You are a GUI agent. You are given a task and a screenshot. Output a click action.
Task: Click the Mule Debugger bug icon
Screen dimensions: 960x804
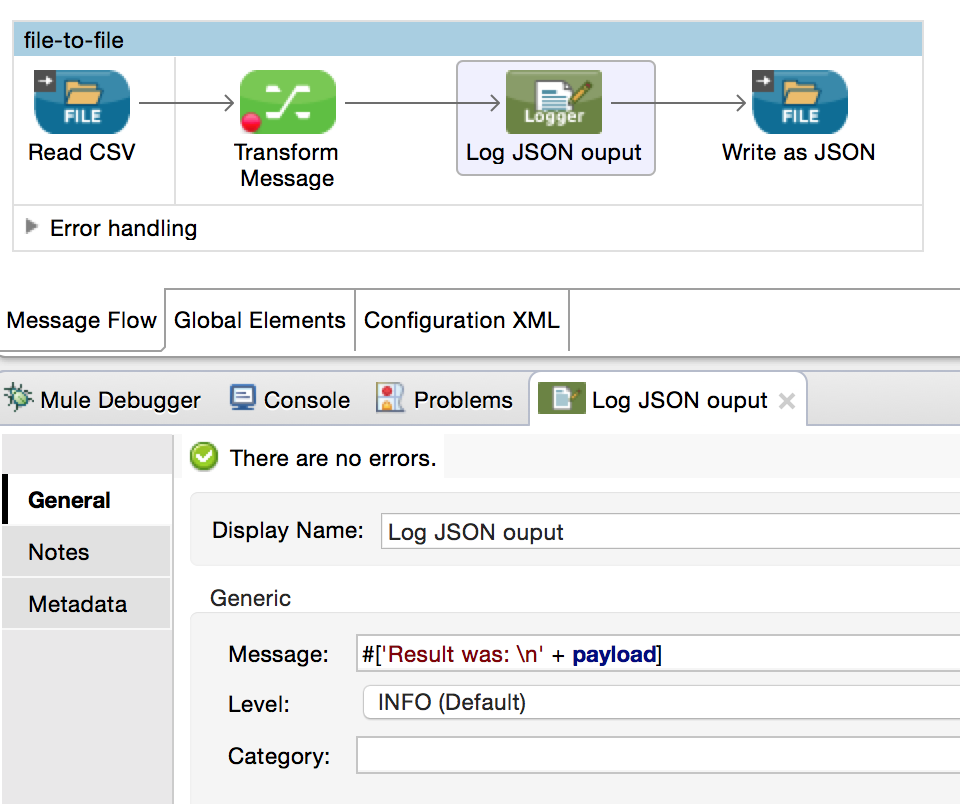pos(19,399)
